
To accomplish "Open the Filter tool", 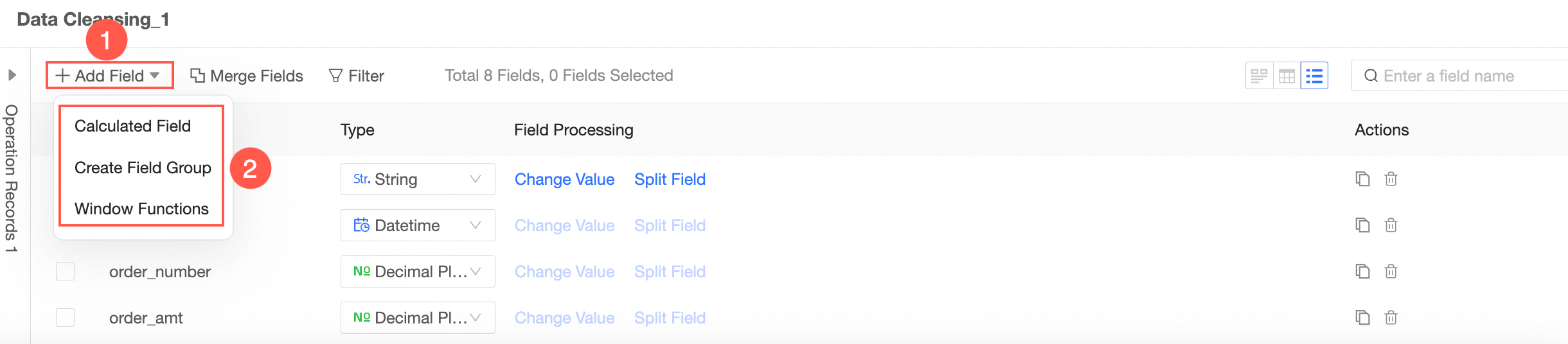I will [x=357, y=76].
